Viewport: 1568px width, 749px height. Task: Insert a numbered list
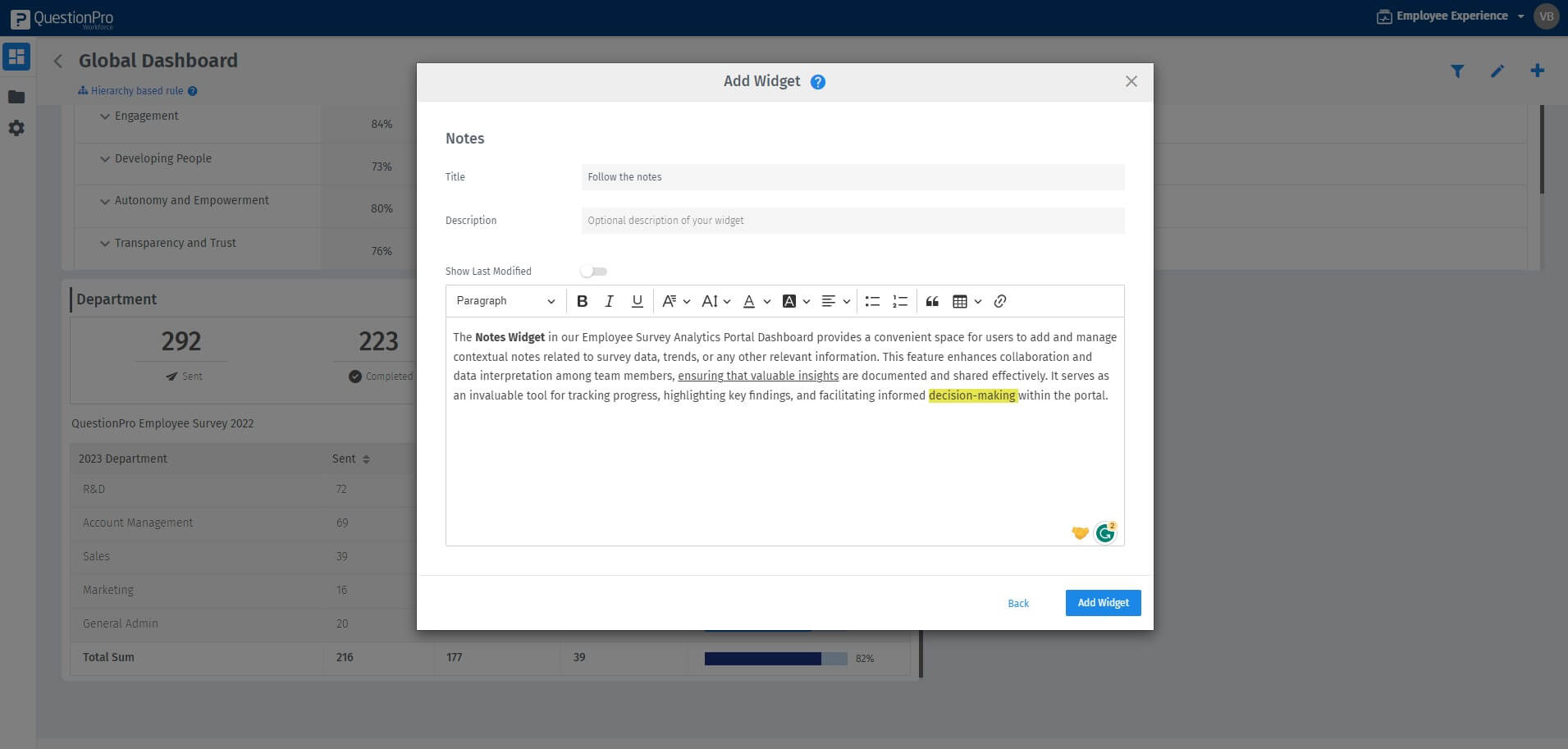899,301
